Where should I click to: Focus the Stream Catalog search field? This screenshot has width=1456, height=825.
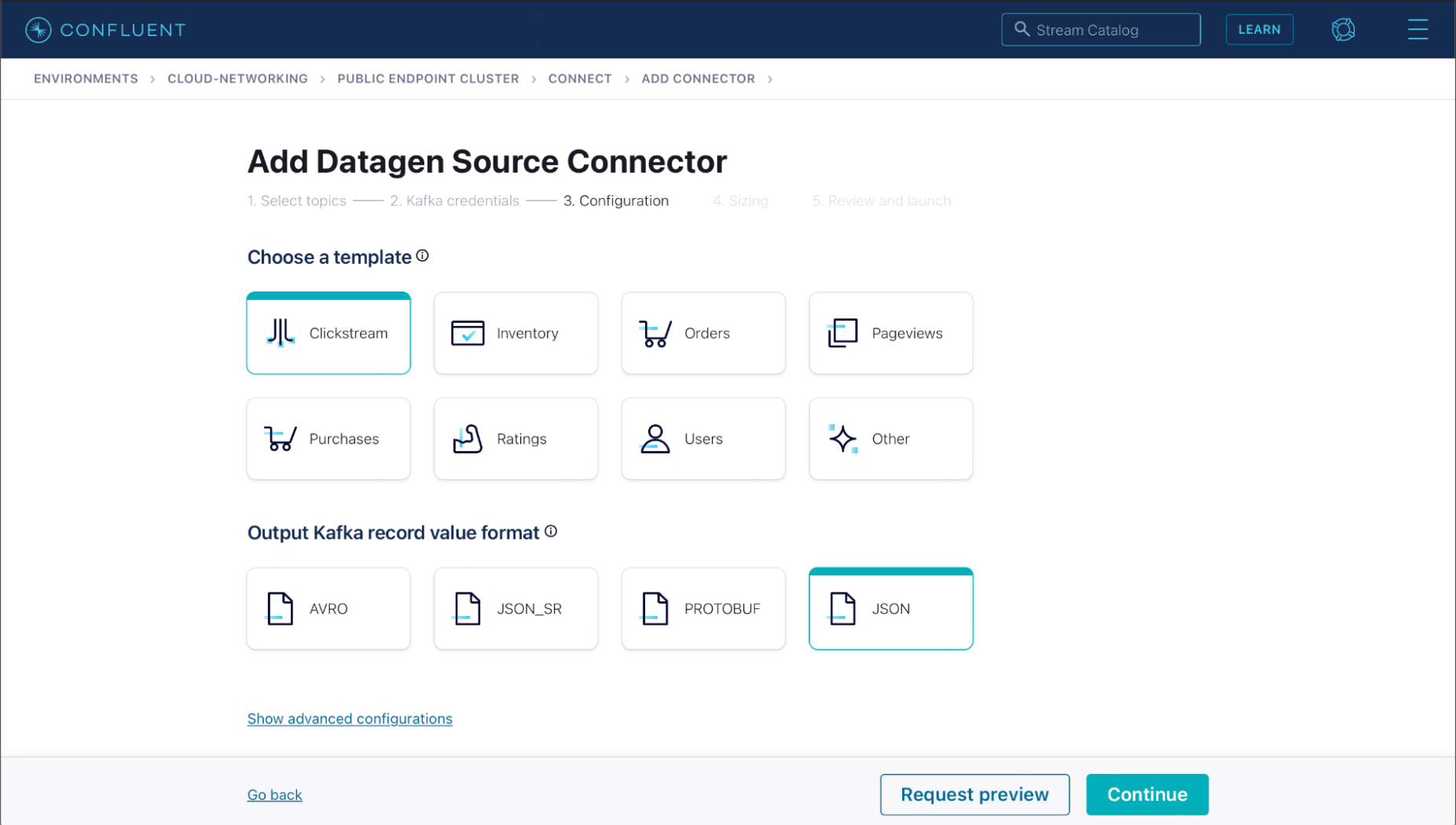click(1101, 30)
